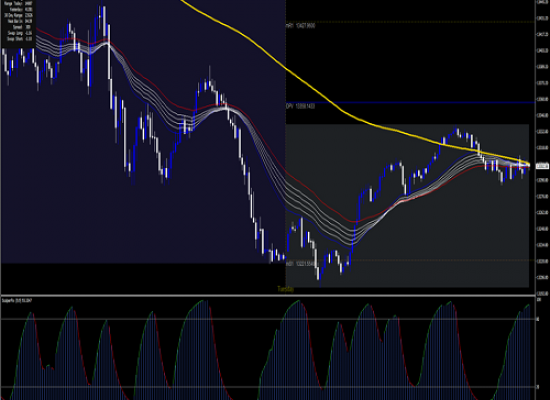Viewport: 550px width, 400px height.
Task: Click the upper horizontal level in oscillator pane
Action: (268, 319)
